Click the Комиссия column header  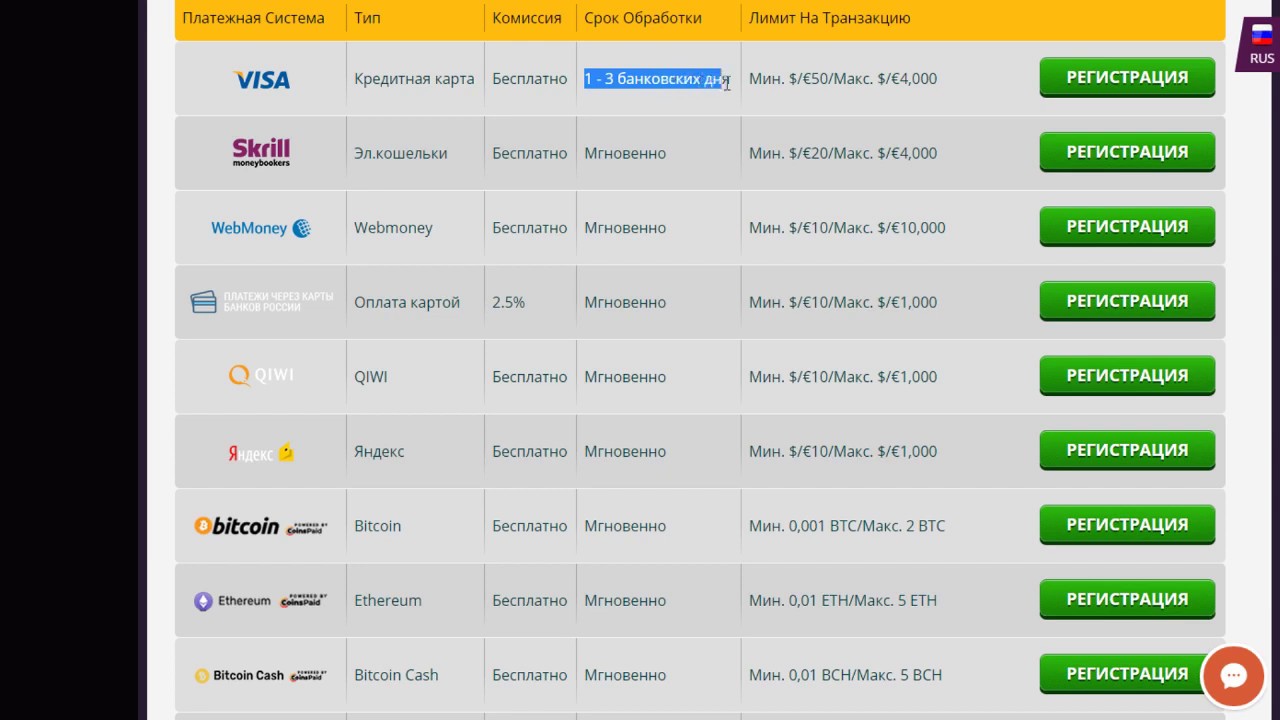coord(527,18)
